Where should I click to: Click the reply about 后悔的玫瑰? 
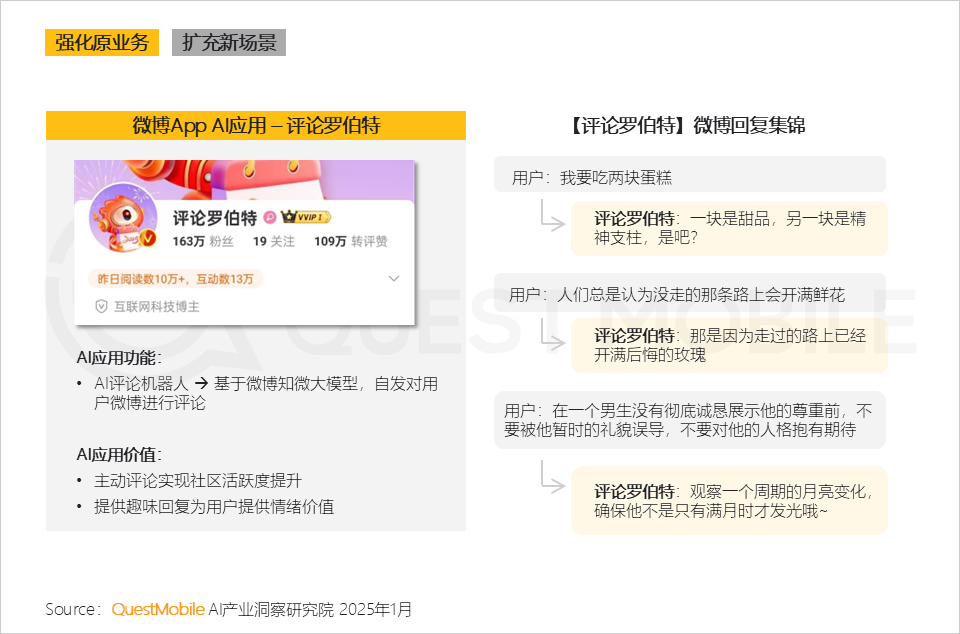729,345
